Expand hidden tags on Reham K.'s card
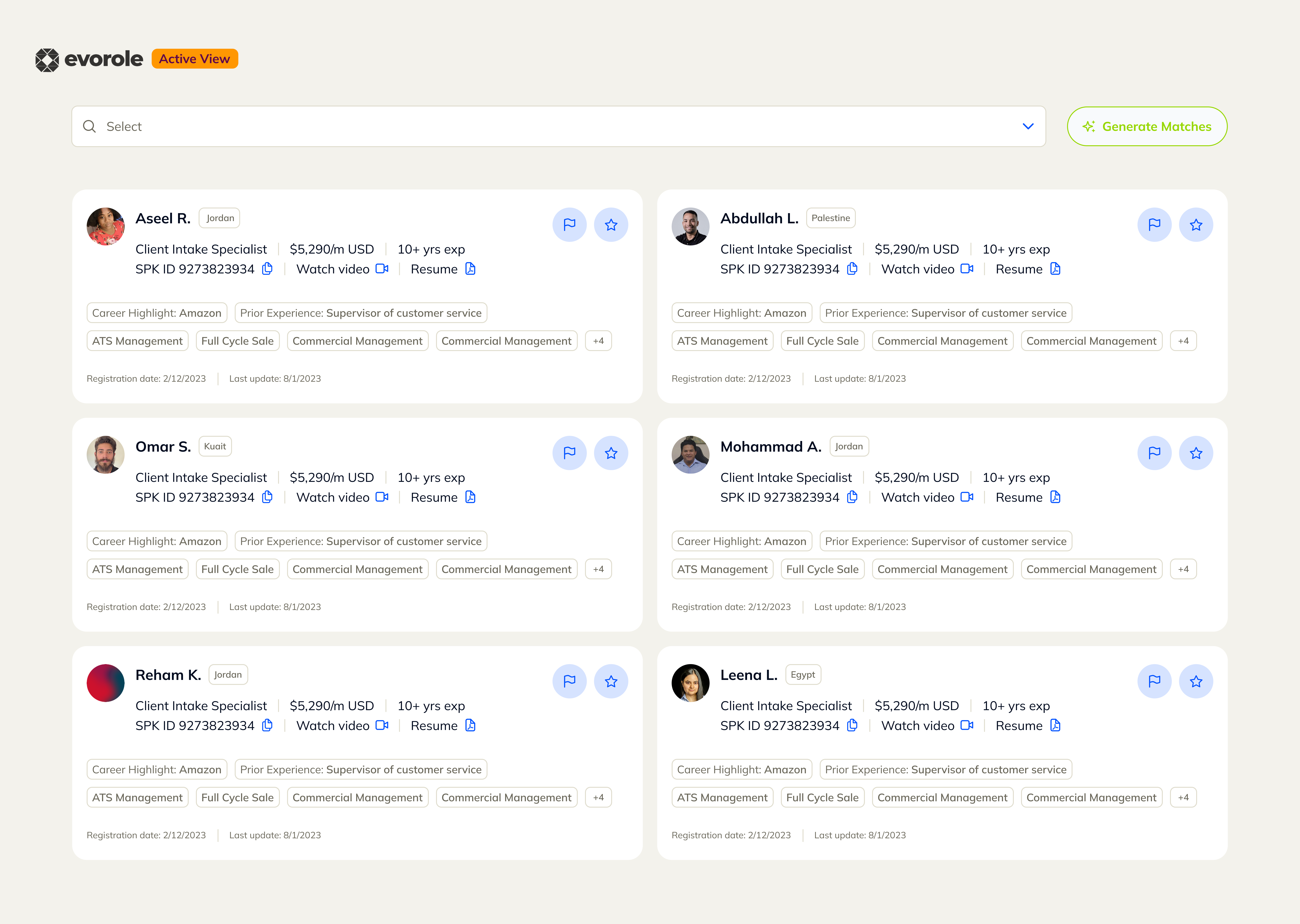 click(598, 797)
